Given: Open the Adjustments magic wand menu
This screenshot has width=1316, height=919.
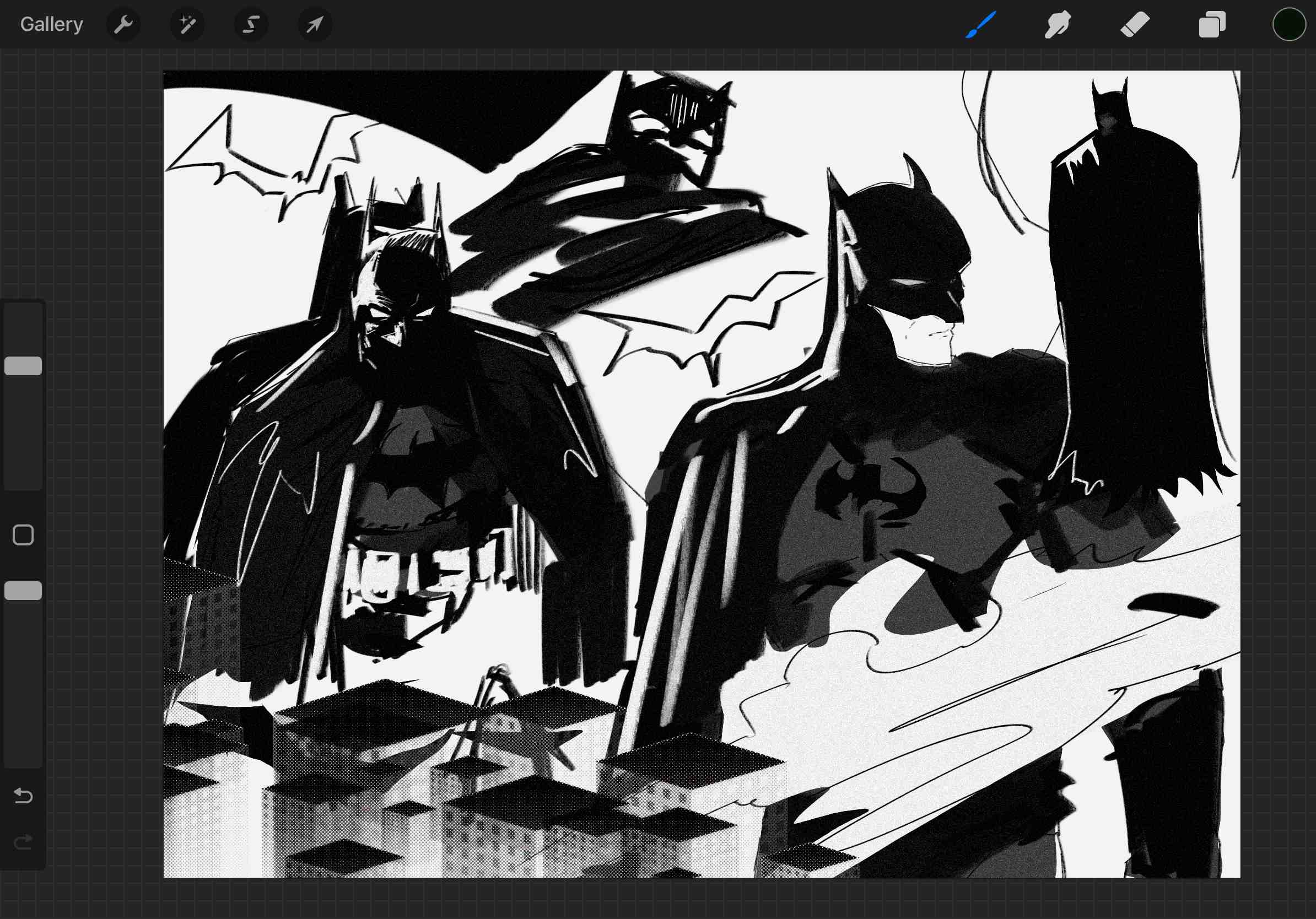Looking at the screenshot, I should pos(187,24).
